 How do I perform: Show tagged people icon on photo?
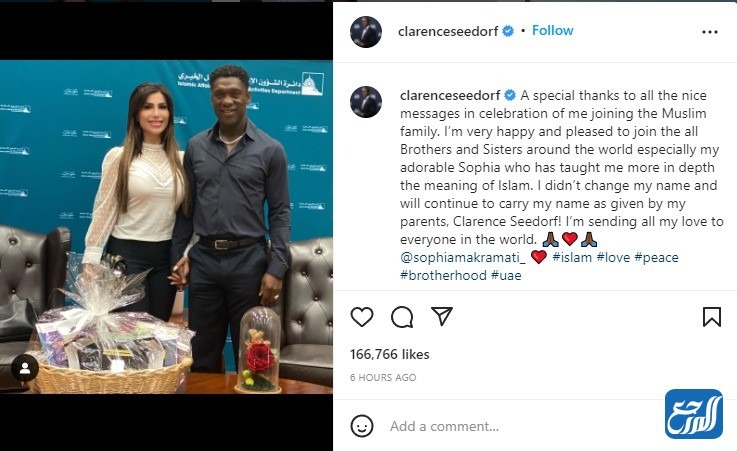tap(25, 368)
